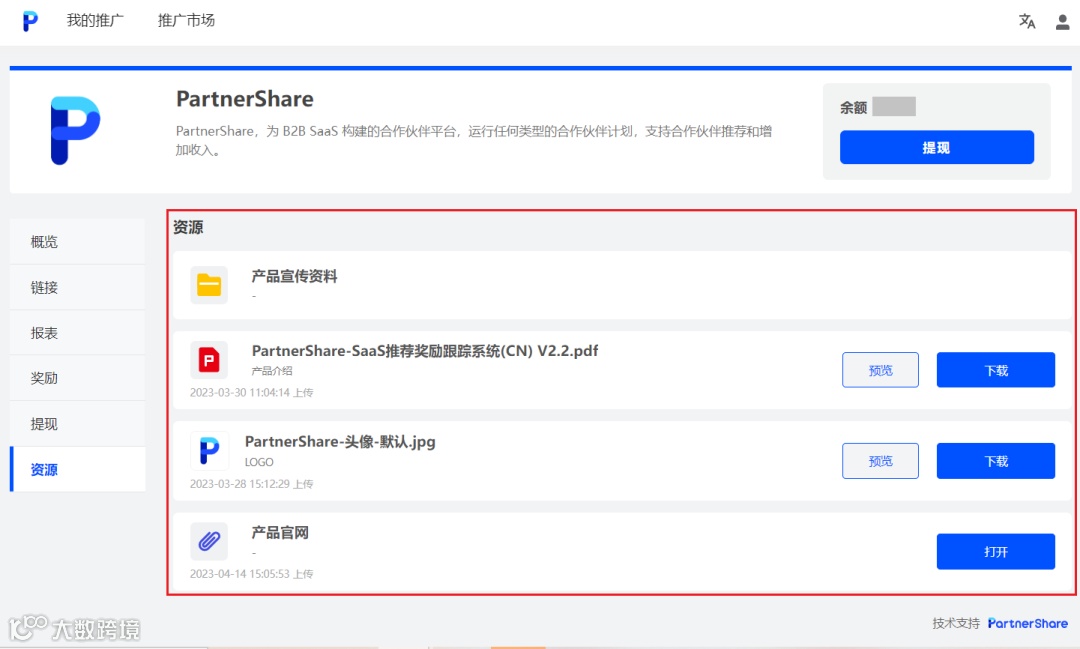Click the 余额 balance label
This screenshot has height=649, width=1080.
[x=853, y=107]
